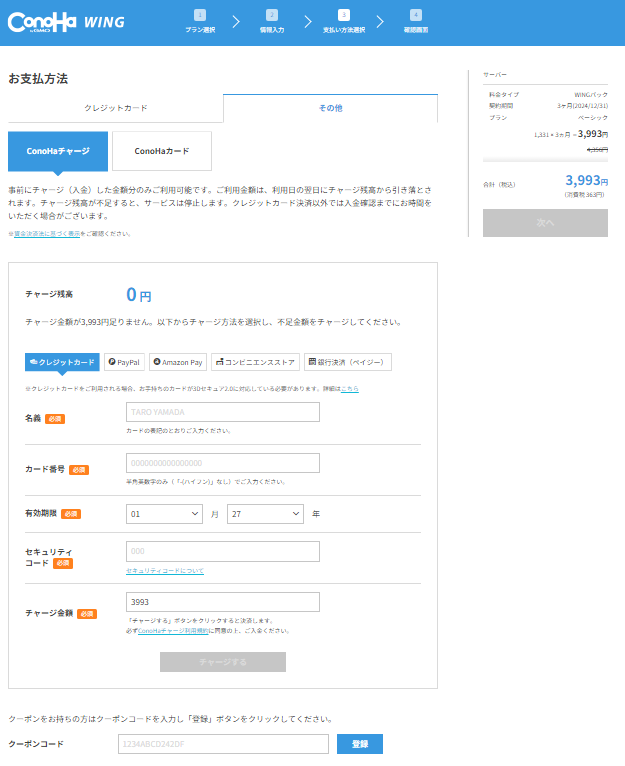Open the expiry year dropdown showing 27

(x=265, y=514)
